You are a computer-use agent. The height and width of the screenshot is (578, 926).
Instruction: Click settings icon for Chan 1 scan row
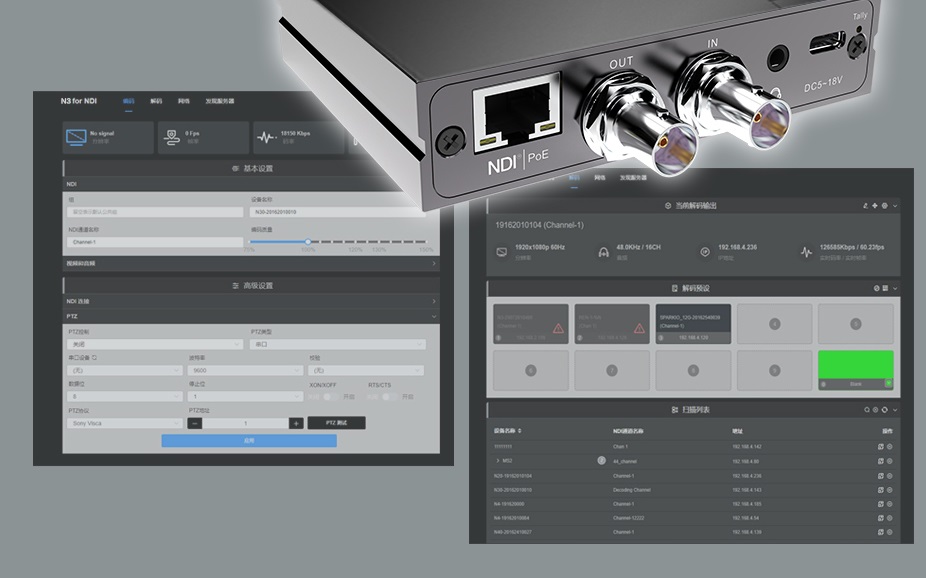tap(889, 446)
